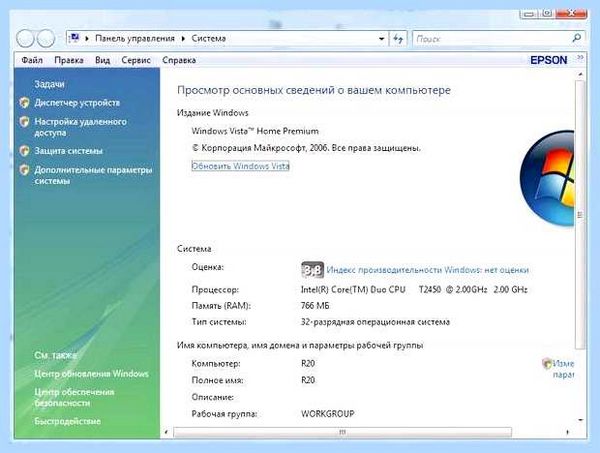Click the Back navigation arrow button

click(x=26, y=39)
